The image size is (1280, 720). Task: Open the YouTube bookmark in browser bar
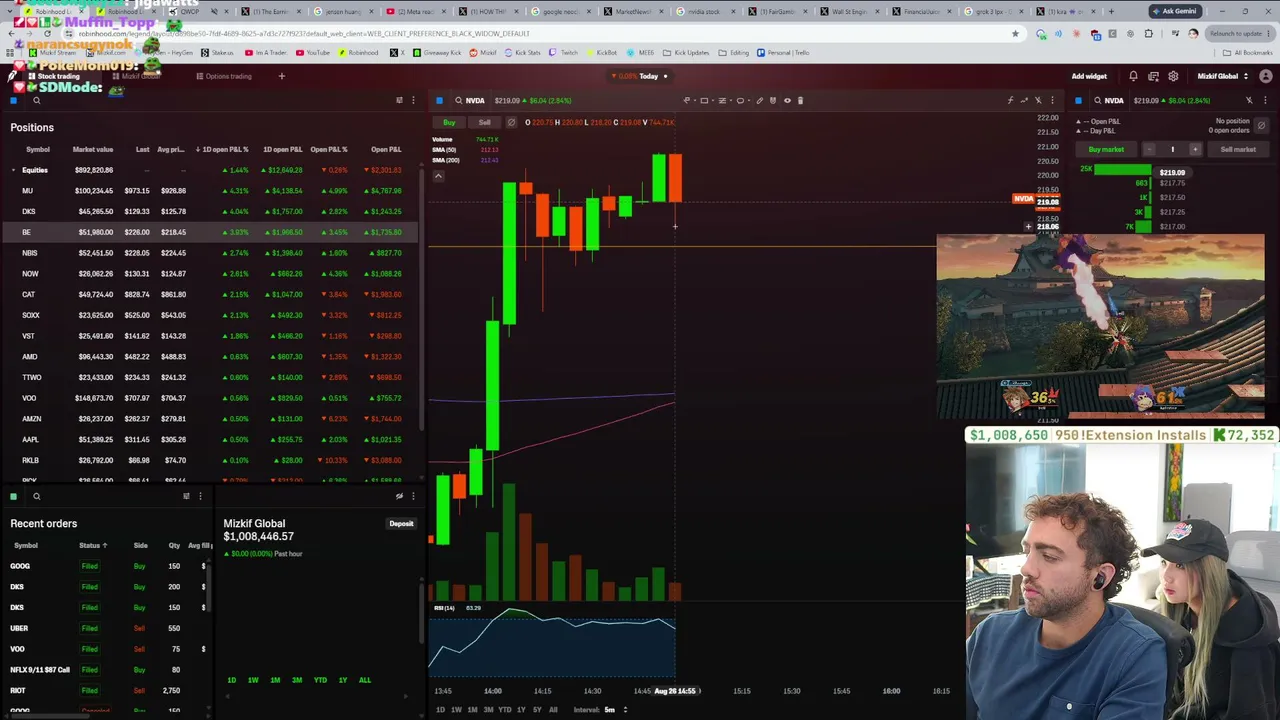(312, 52)
